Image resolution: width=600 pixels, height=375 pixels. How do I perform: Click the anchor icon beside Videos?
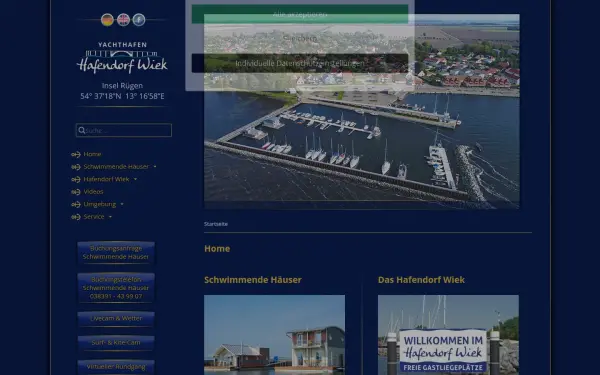76,192
